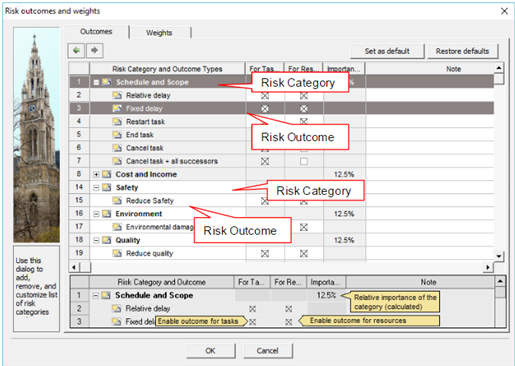Viewport: 515px width, 366px height.
Task: Collapse the Safety category
Action: [96, 188]
